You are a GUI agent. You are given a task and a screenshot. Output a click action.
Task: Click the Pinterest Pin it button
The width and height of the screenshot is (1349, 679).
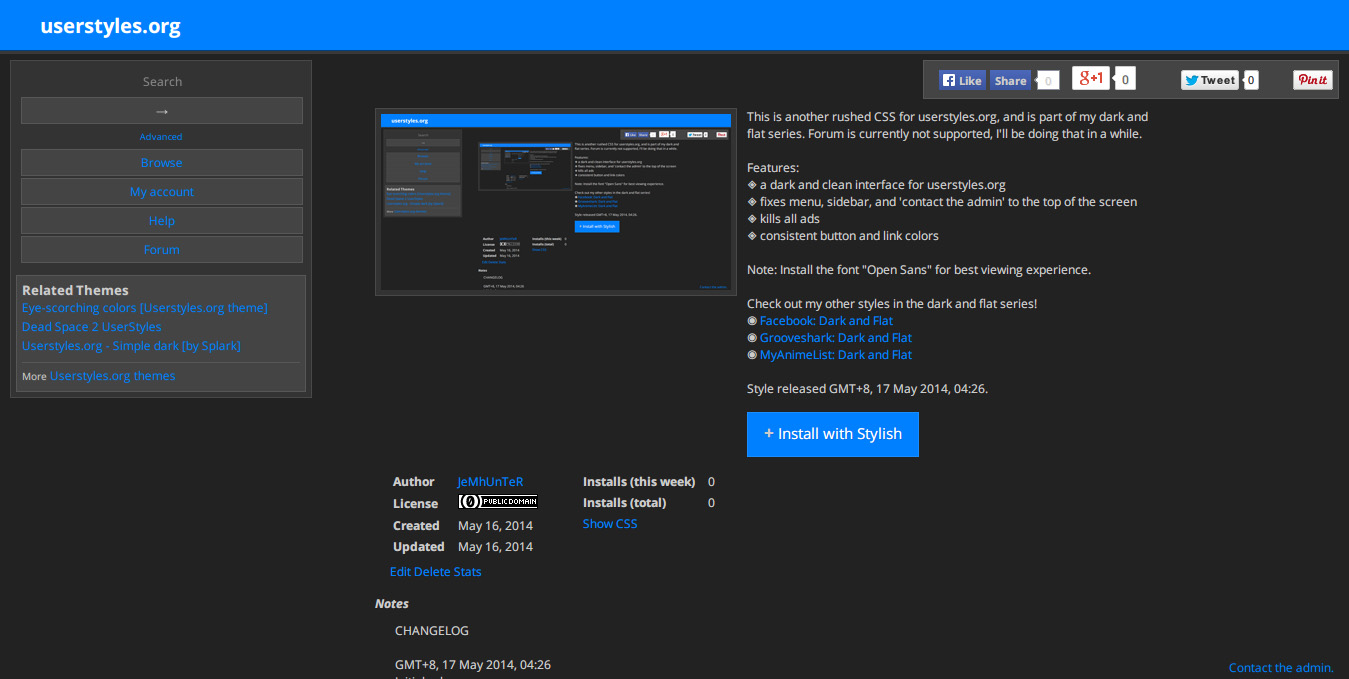[1313, 80]
